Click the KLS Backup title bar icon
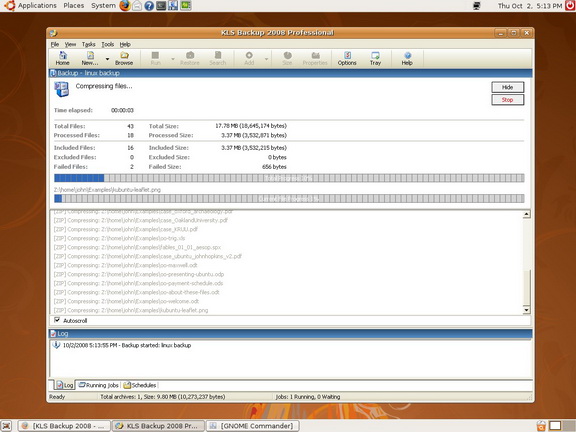This screenshot has height=432, width=576. (54, 33)
